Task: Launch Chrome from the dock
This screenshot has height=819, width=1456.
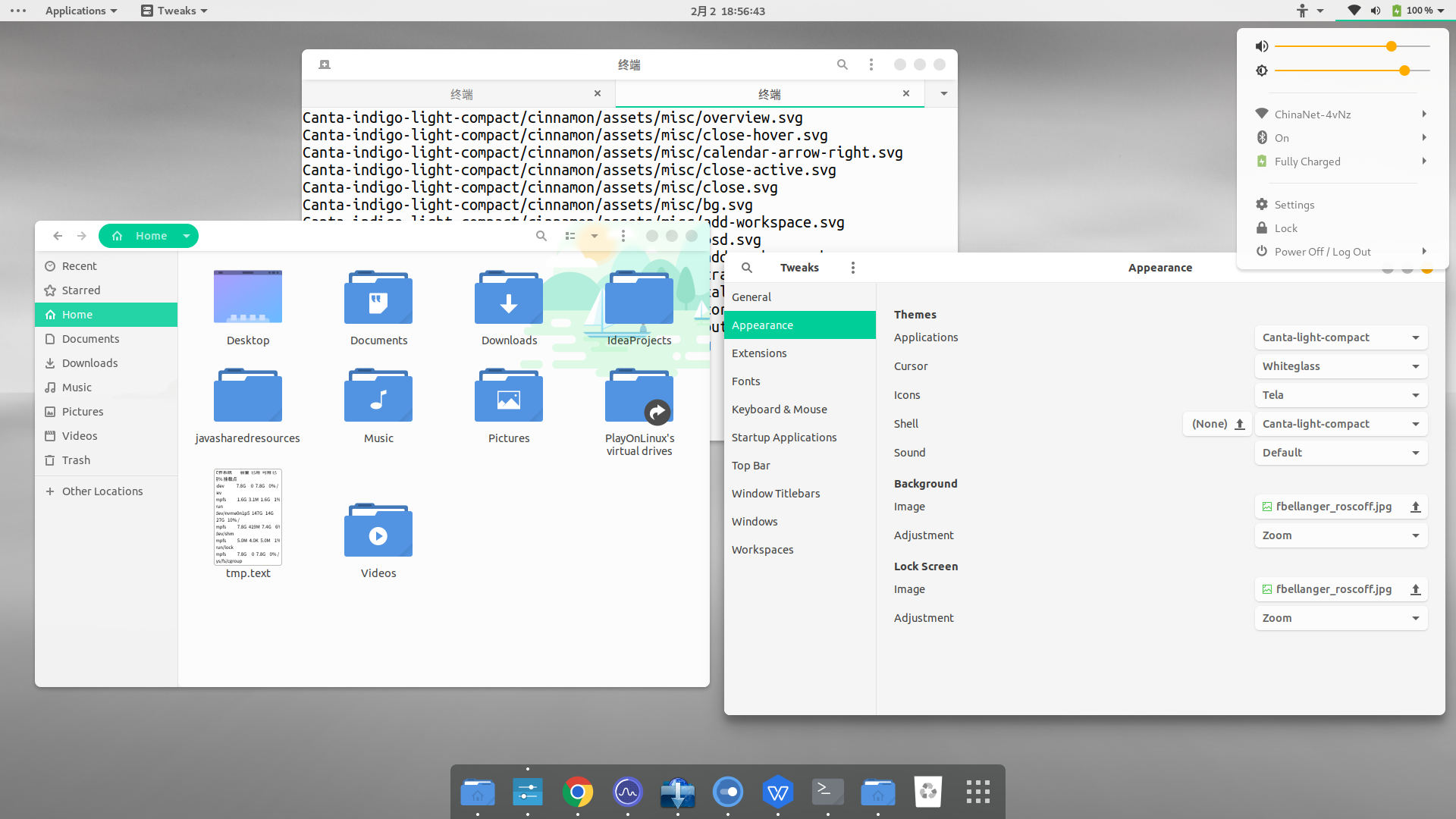Action: point(577,792)
